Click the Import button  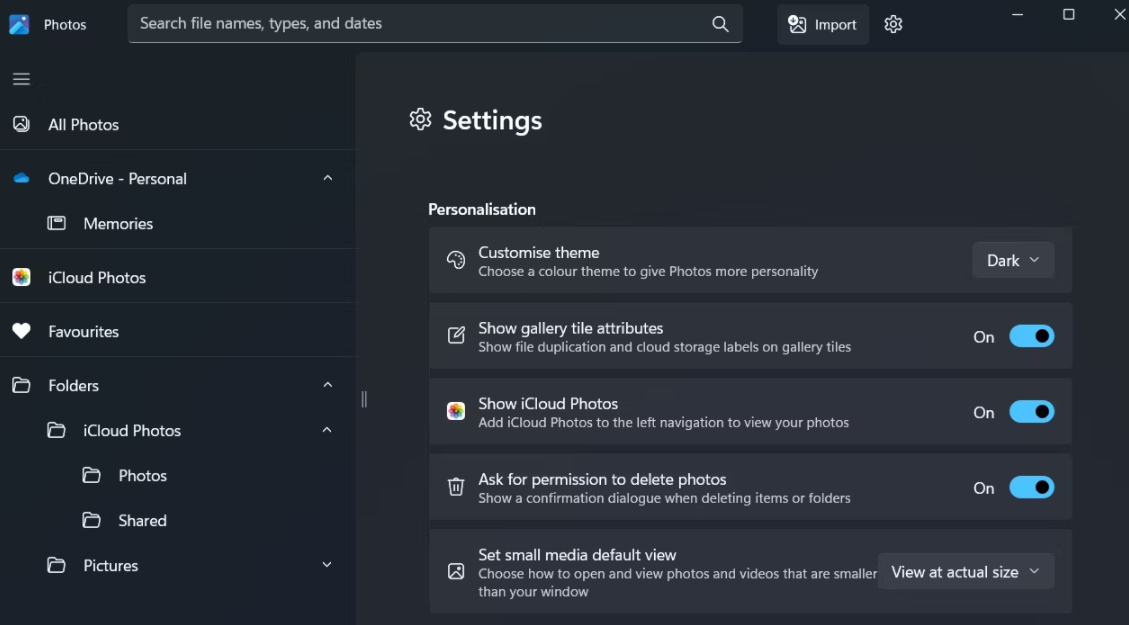(822, 24)
